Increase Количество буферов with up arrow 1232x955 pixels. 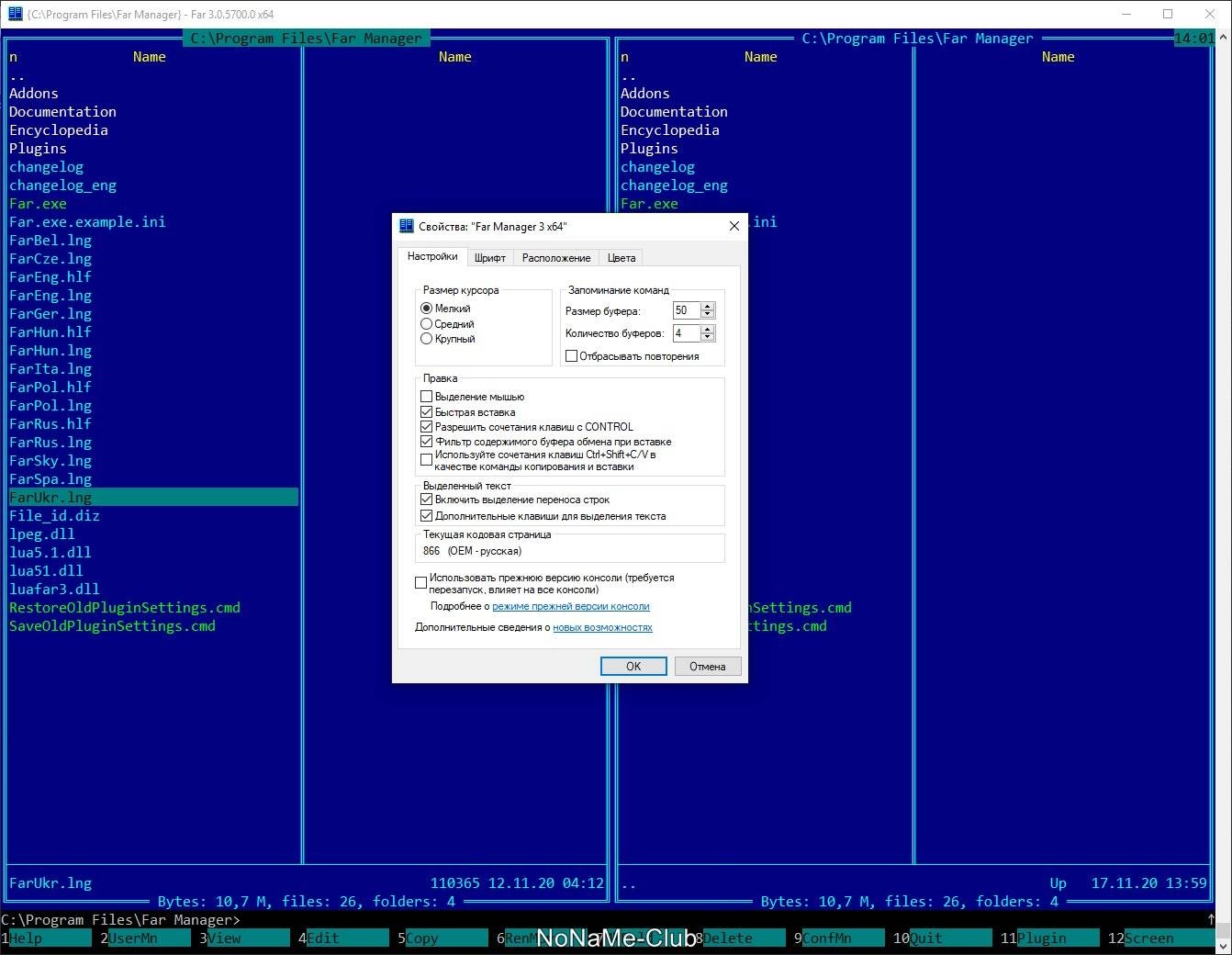708,330
